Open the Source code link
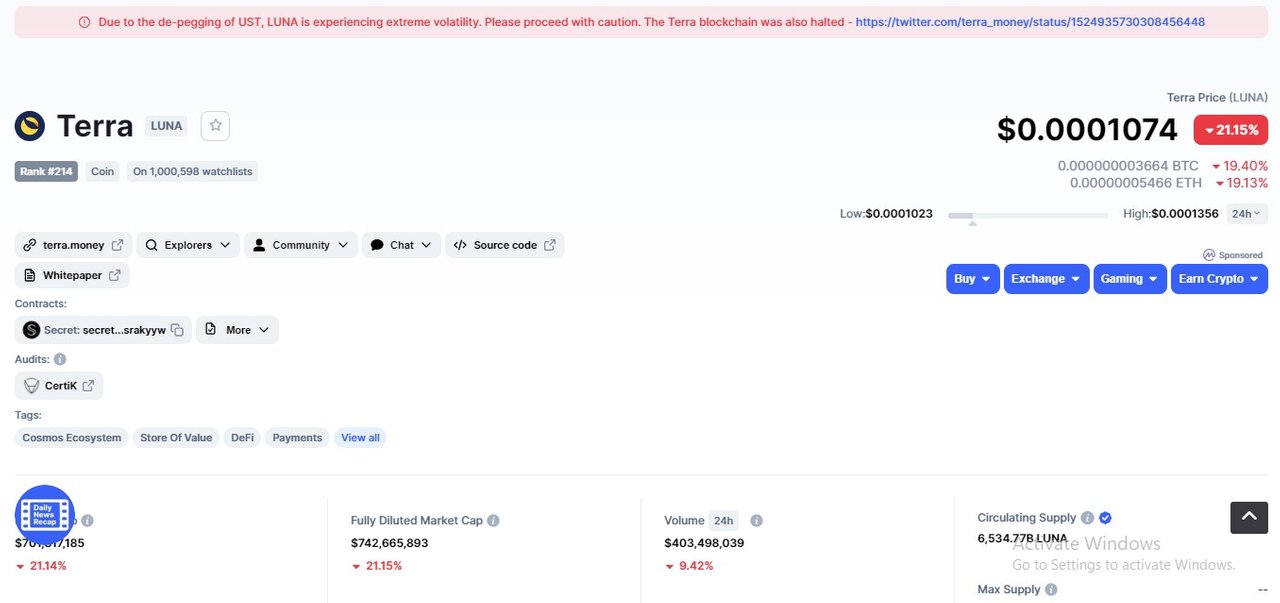 pos(505,245)
